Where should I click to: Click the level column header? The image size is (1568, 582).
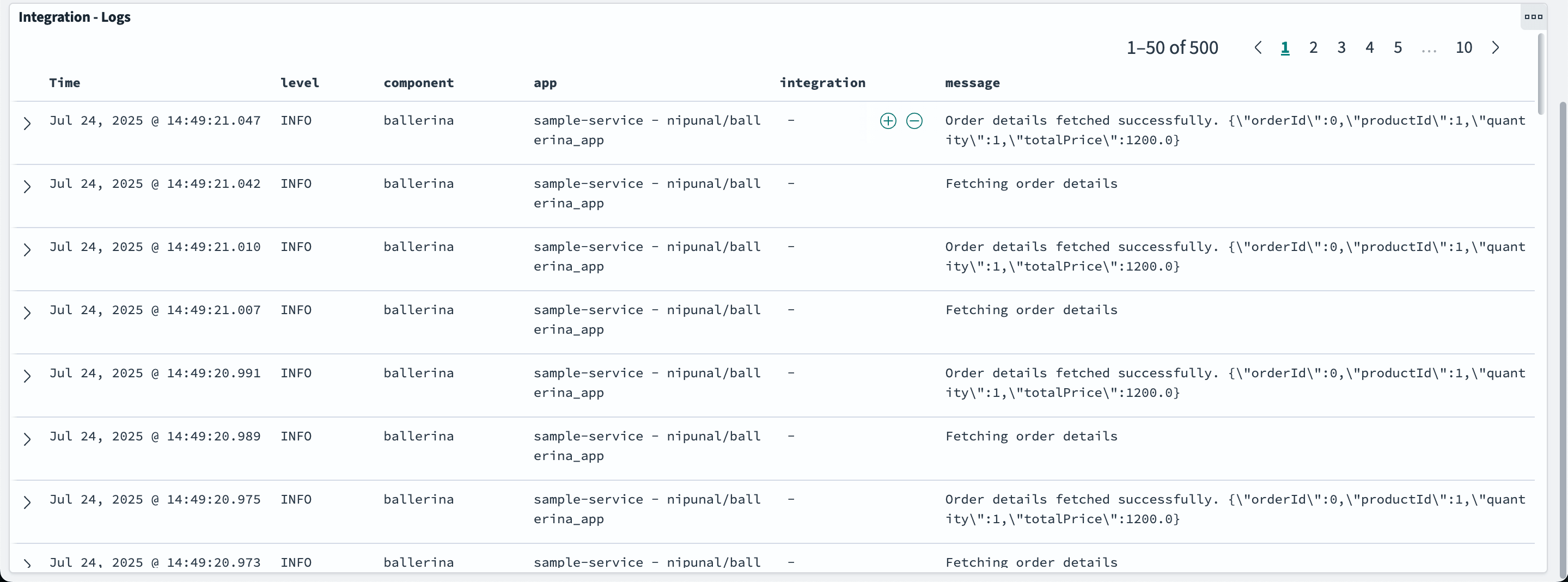click(300, 83)
